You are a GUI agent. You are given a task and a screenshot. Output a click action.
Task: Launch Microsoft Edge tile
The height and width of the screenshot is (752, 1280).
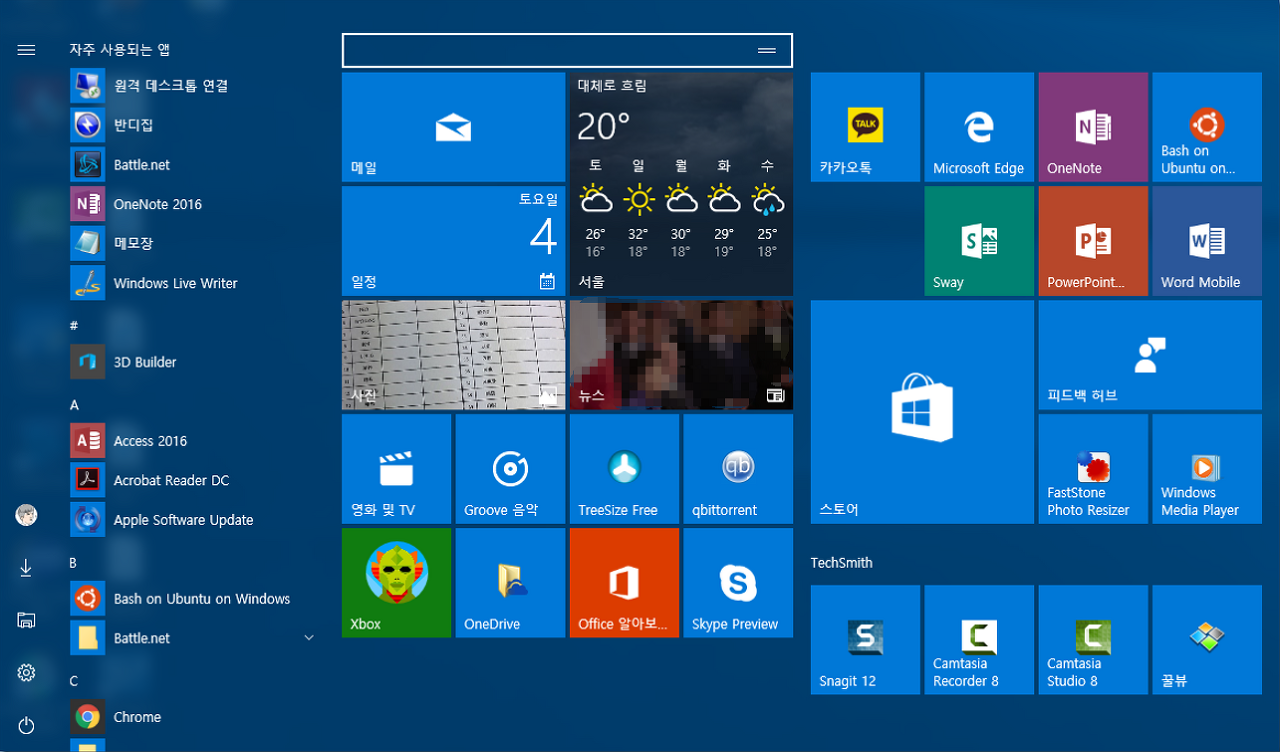coord(979,127)
